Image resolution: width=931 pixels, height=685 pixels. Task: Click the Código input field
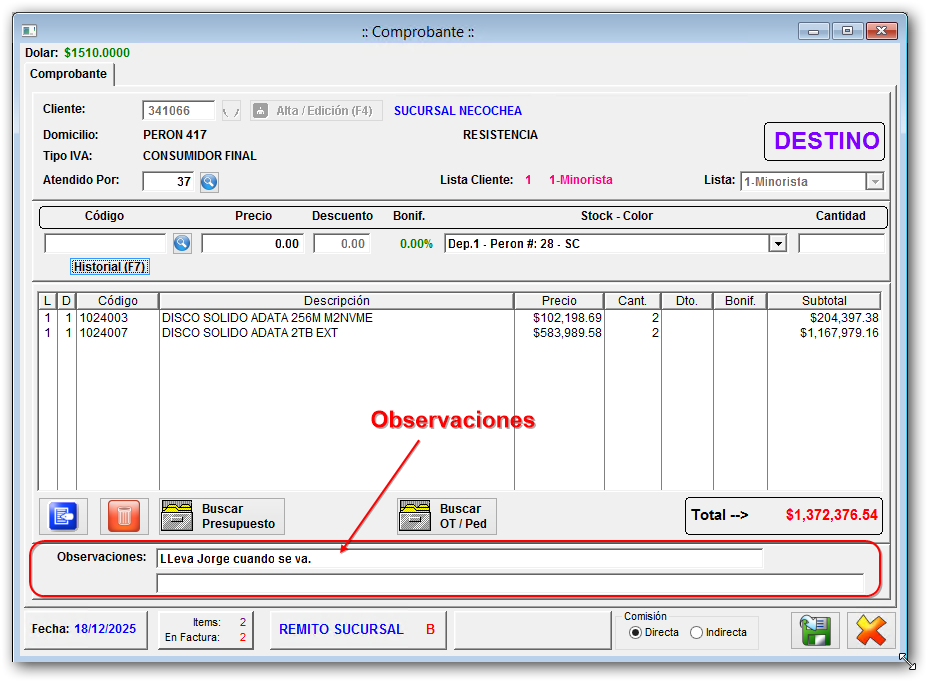pyautogui.click(x=105, y=243)
